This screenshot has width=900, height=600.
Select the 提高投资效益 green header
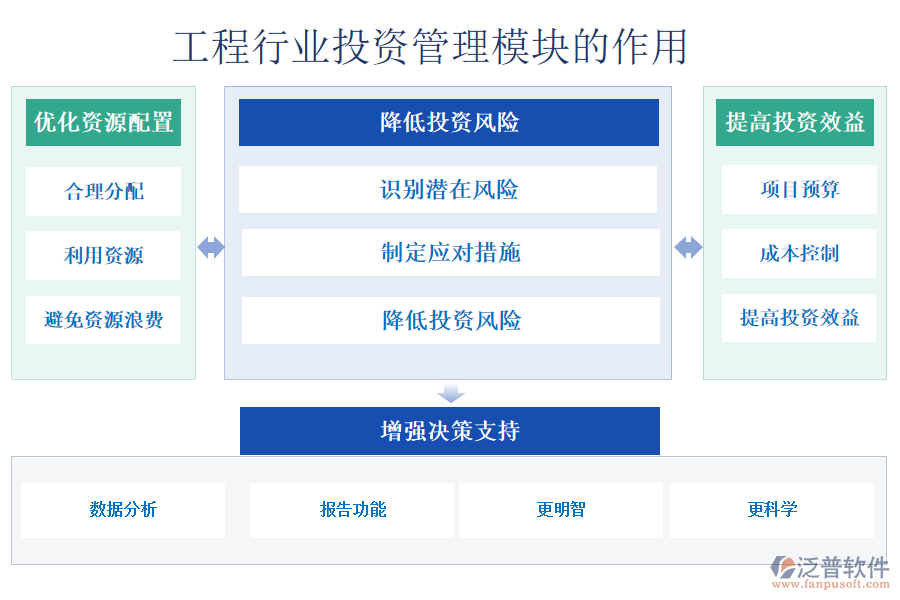pos(795,122)
